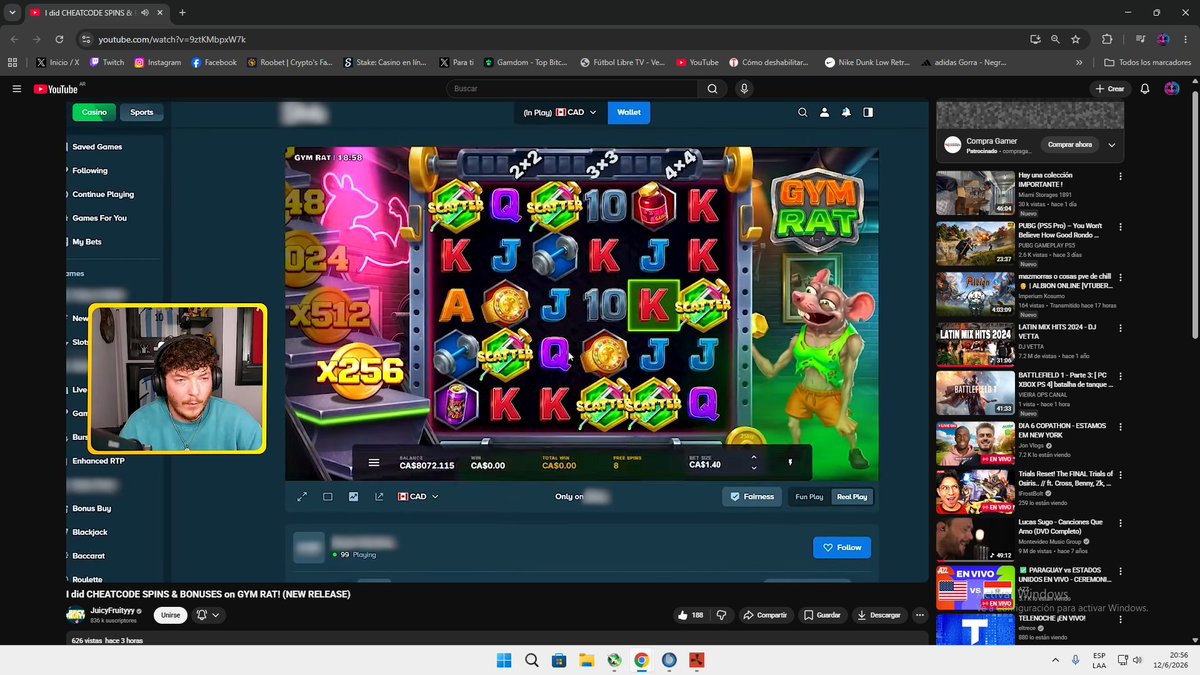The width and height of the screenshot is (1200, 675).
Task: Click the Crear button on YouTube
Action: click(x=1110, y=89)
